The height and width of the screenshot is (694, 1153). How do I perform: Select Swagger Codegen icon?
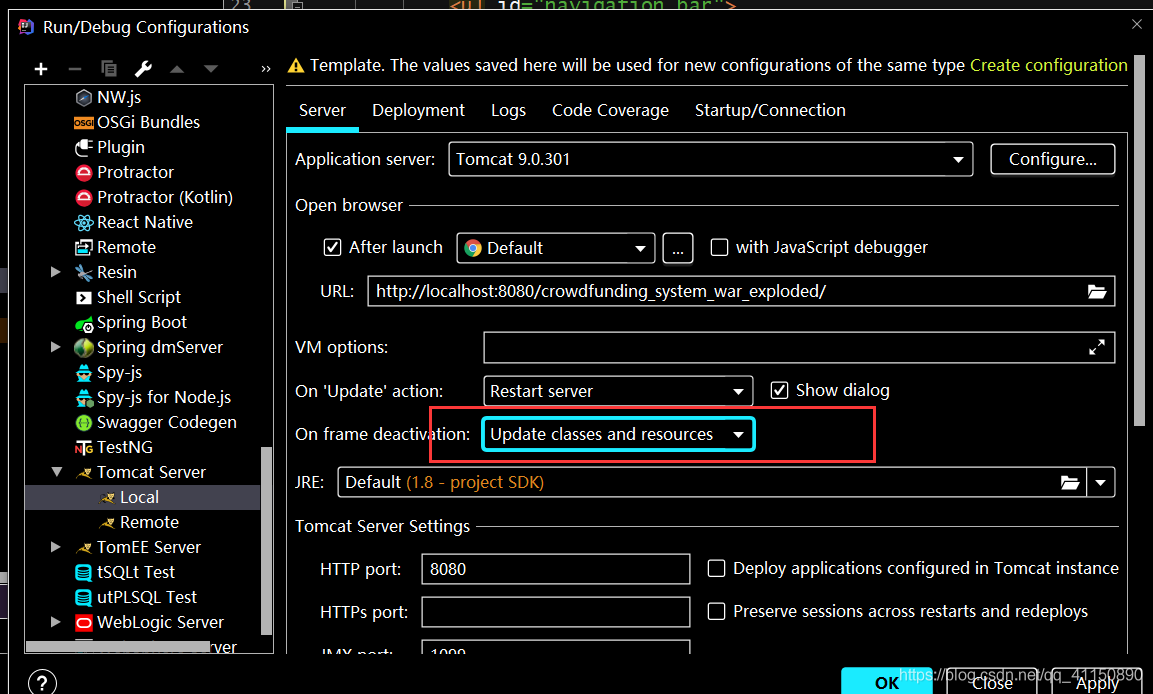[x=84, y=423]
